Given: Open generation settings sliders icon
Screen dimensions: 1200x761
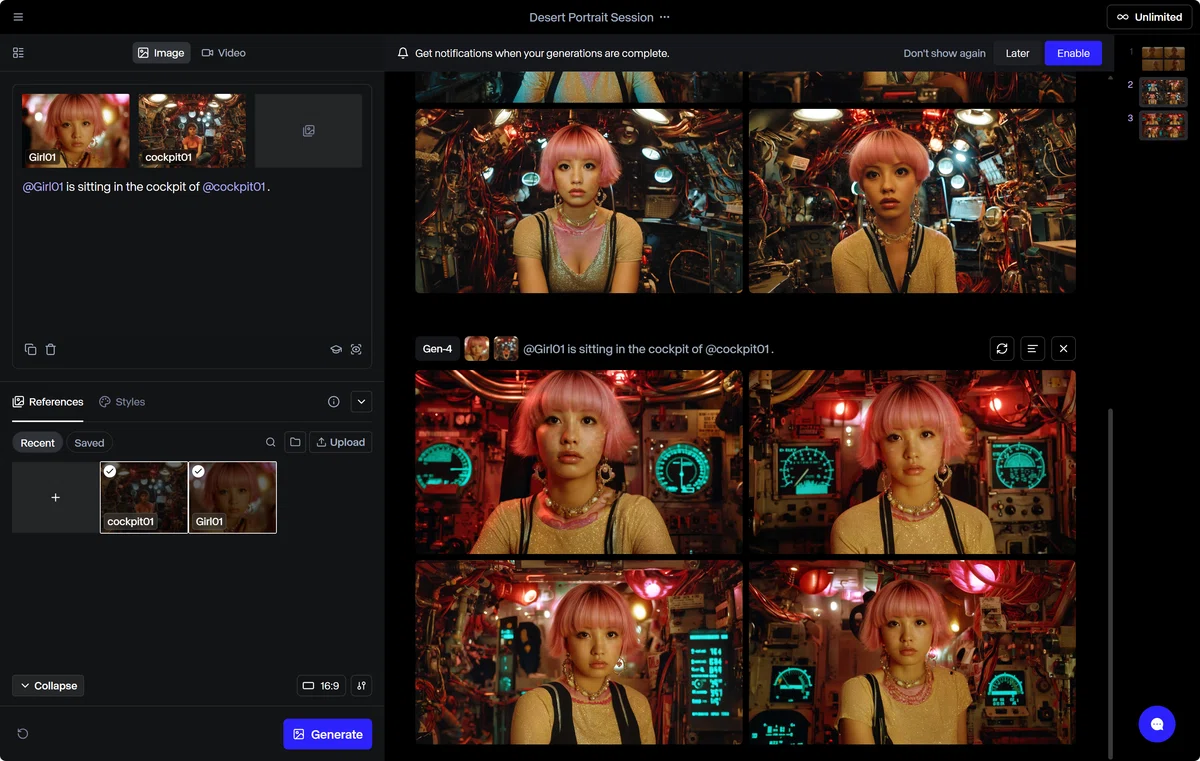Looking at the screenshot, I should coord(362,686).
